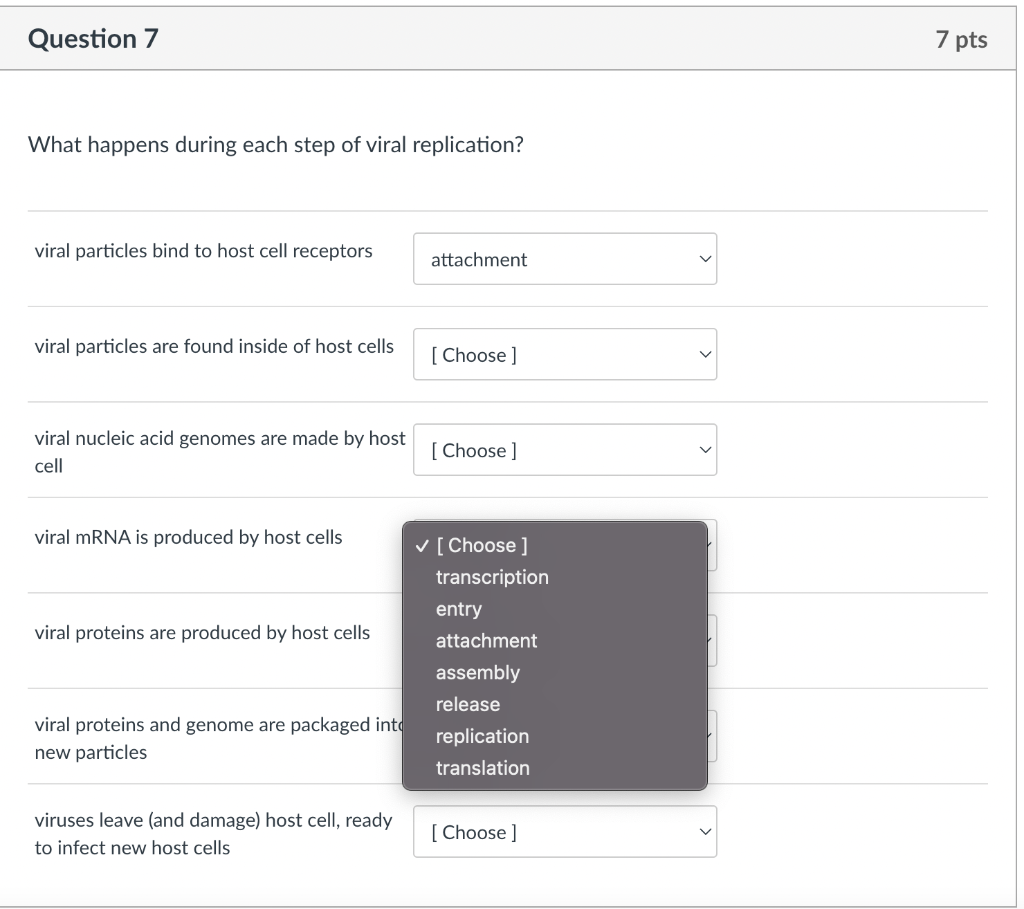Choose entry in the open dropdown list

click(459, 609)
